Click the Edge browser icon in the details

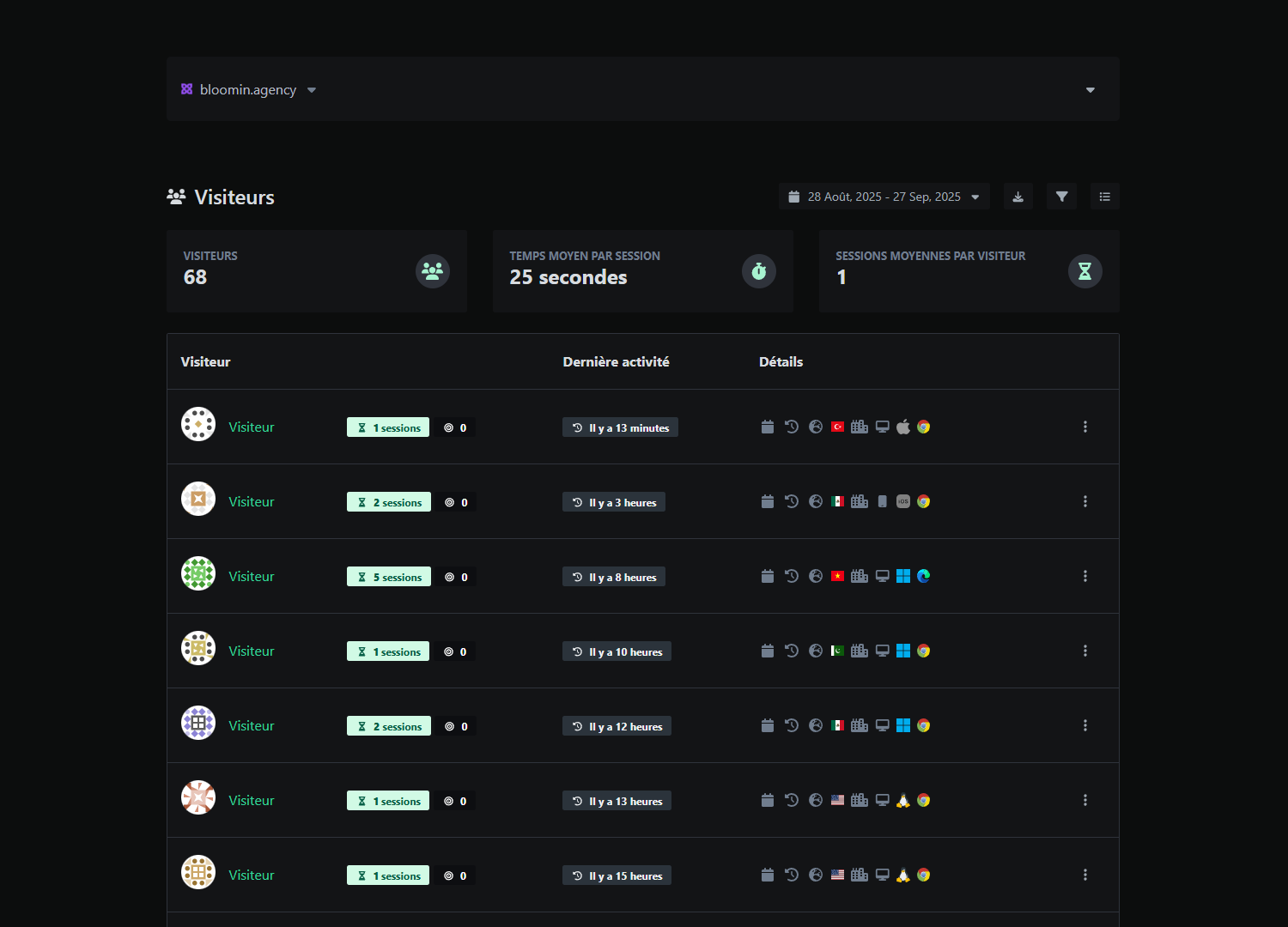pos(923,577)
